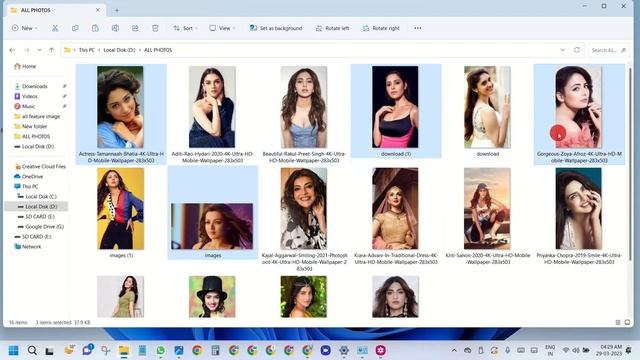The height and width of the screenshot is (360, 640).
Task: Select the Kriti-Sanon-2020 wallpaper thumbnail
Action: (x=487, y=209)
